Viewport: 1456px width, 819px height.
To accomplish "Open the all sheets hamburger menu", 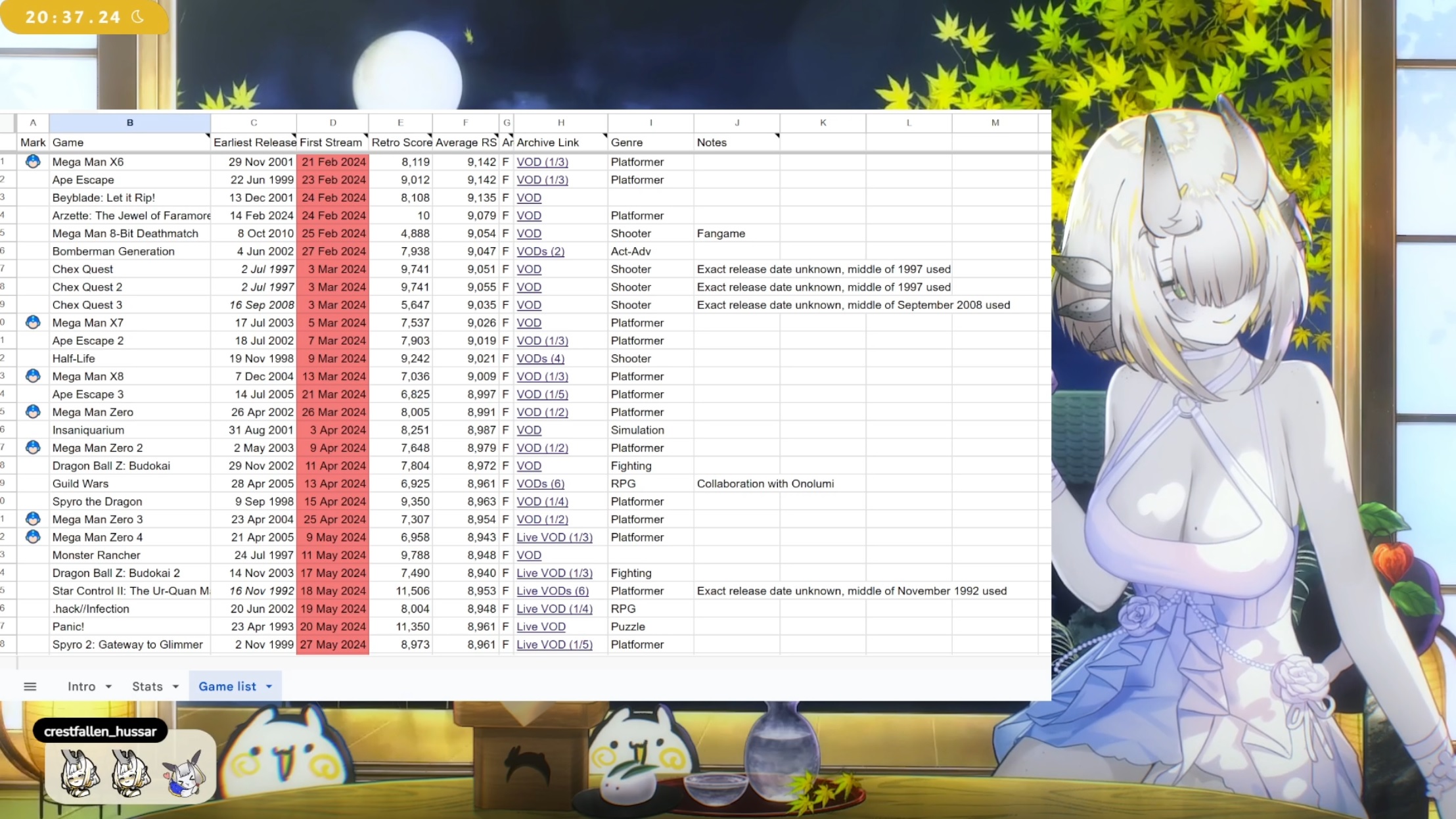I will tap(30, 686).
